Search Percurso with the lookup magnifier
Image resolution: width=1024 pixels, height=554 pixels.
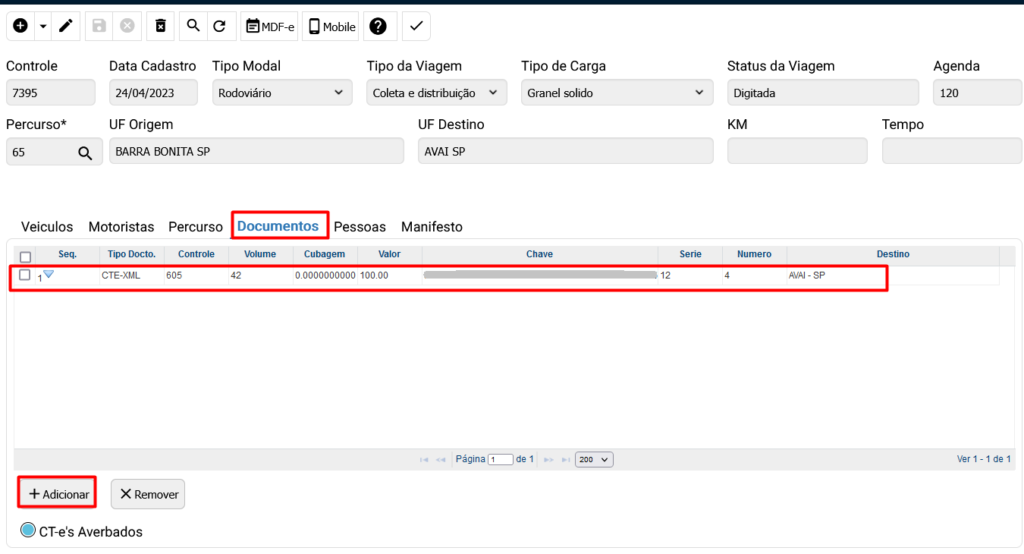(x=85, y=153)
